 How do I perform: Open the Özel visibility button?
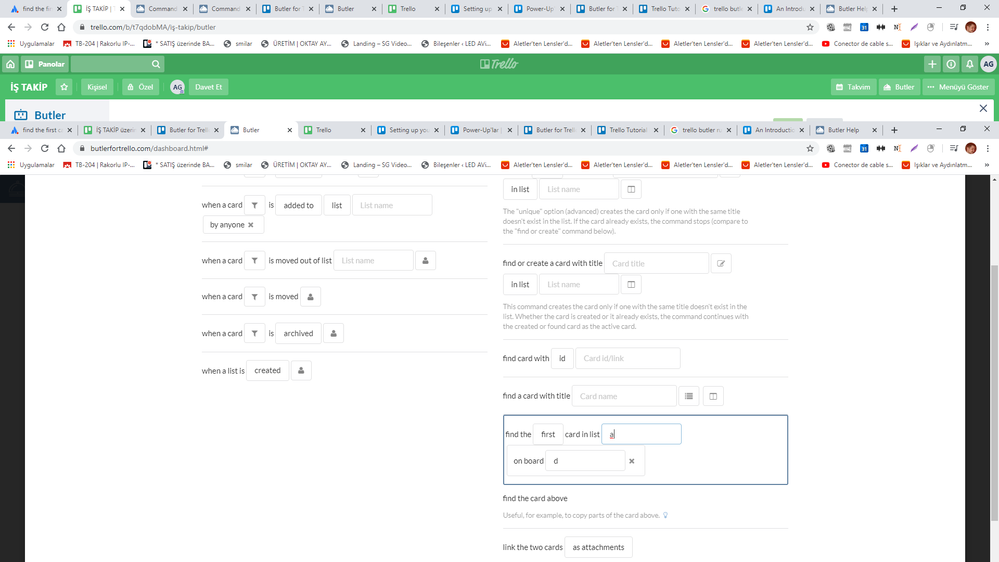(x=140, y=87)
